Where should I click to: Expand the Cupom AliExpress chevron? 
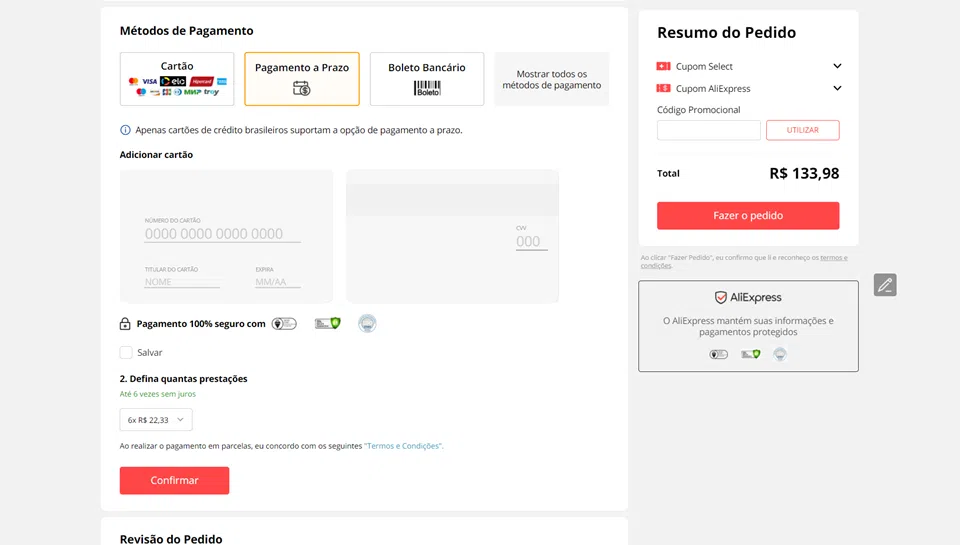click(837, 88)
